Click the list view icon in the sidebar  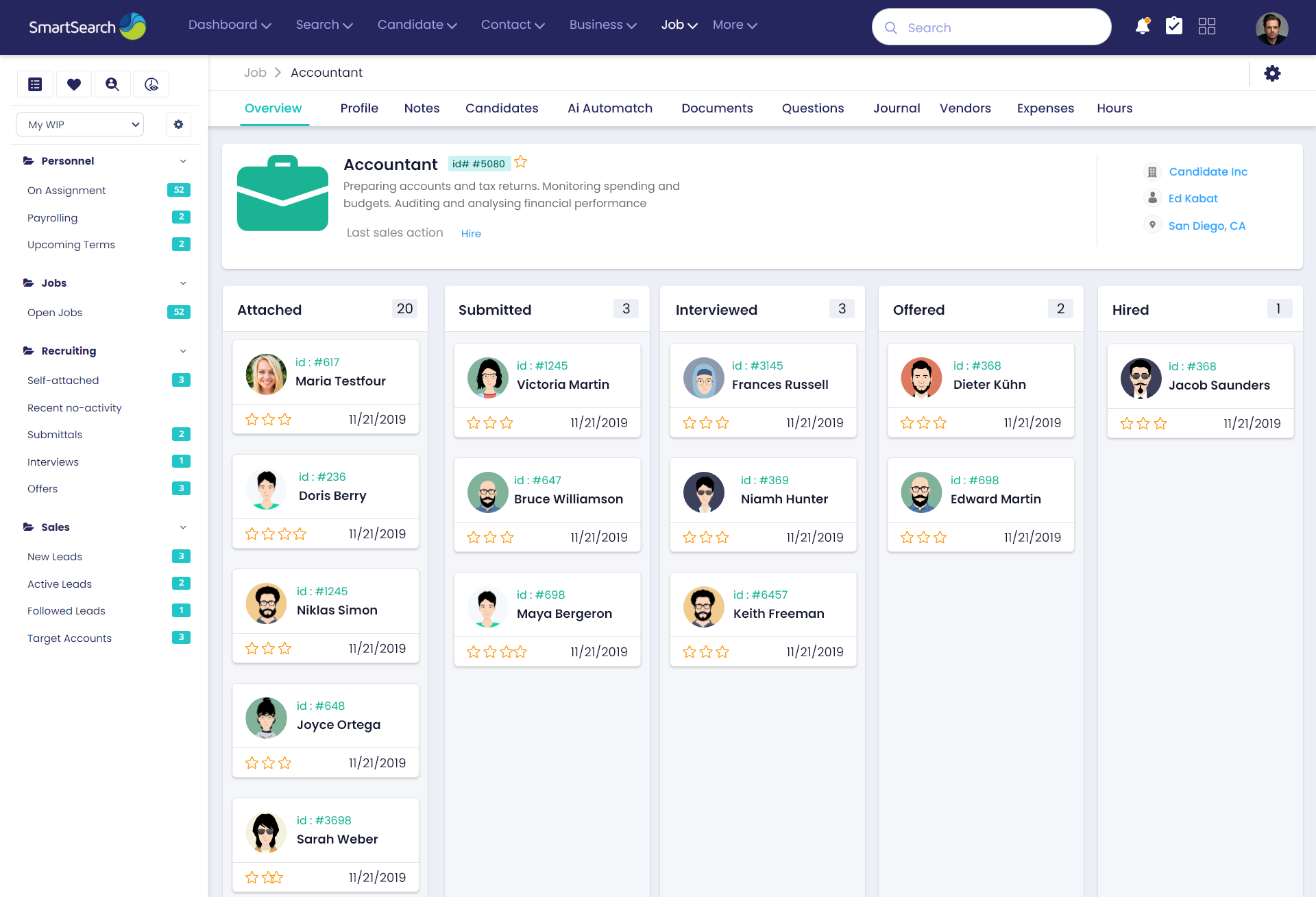tap(36, 84)
